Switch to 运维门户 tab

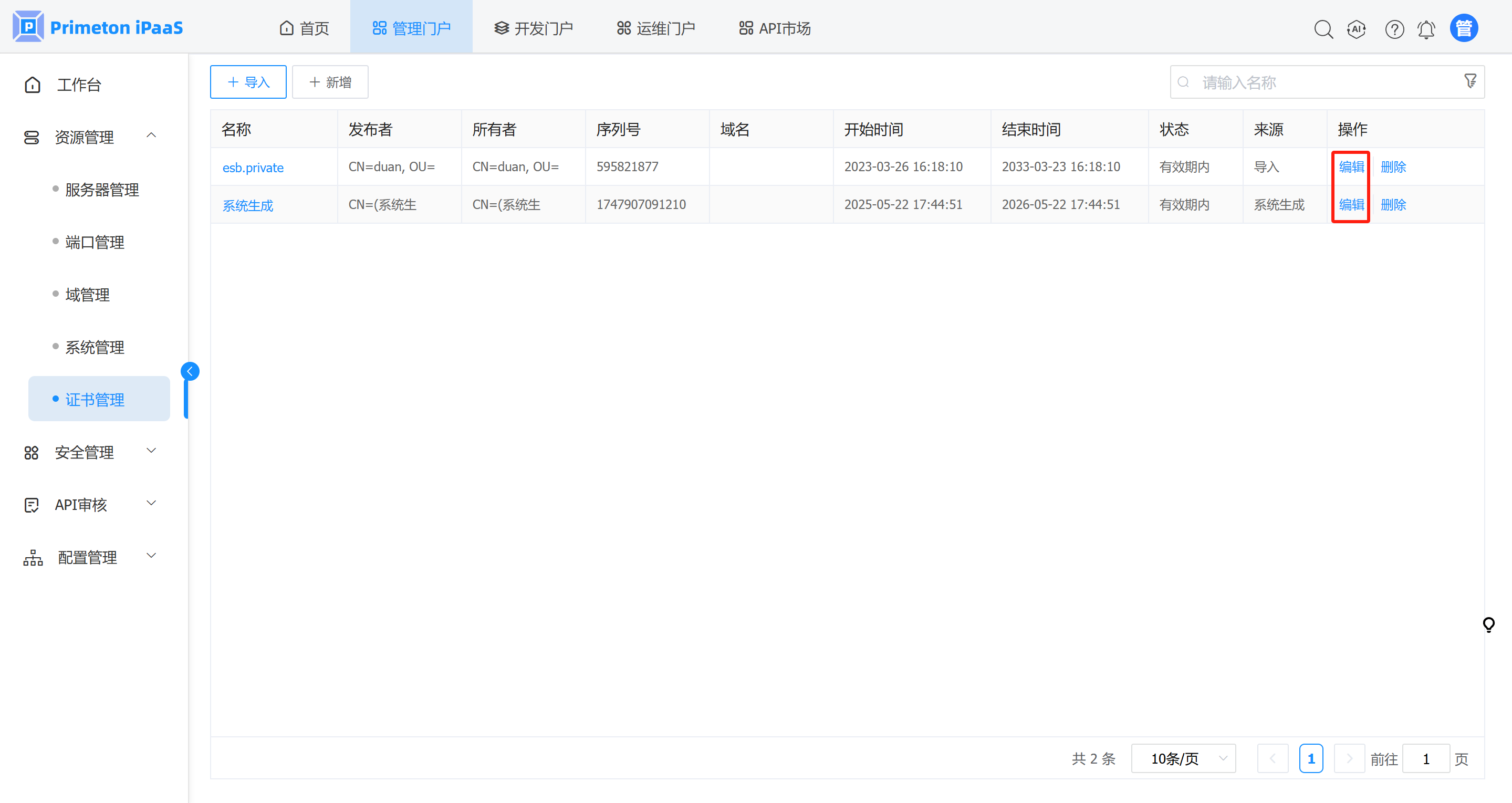point(655,28)
